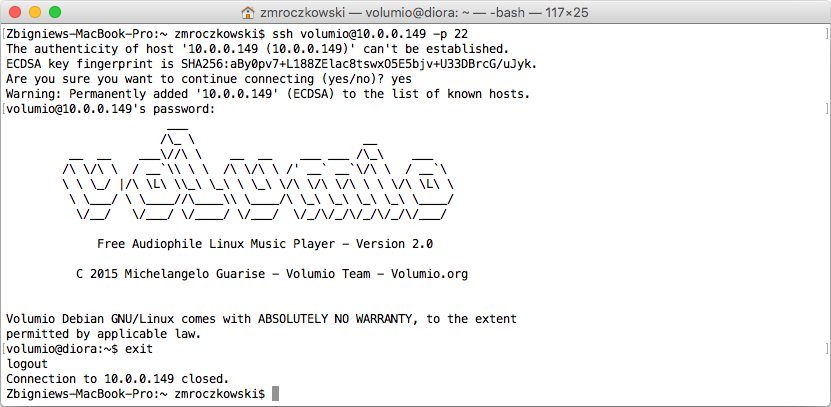Click 'Connection to 10.0.0.149 closed.' line

tap(118, 379)
